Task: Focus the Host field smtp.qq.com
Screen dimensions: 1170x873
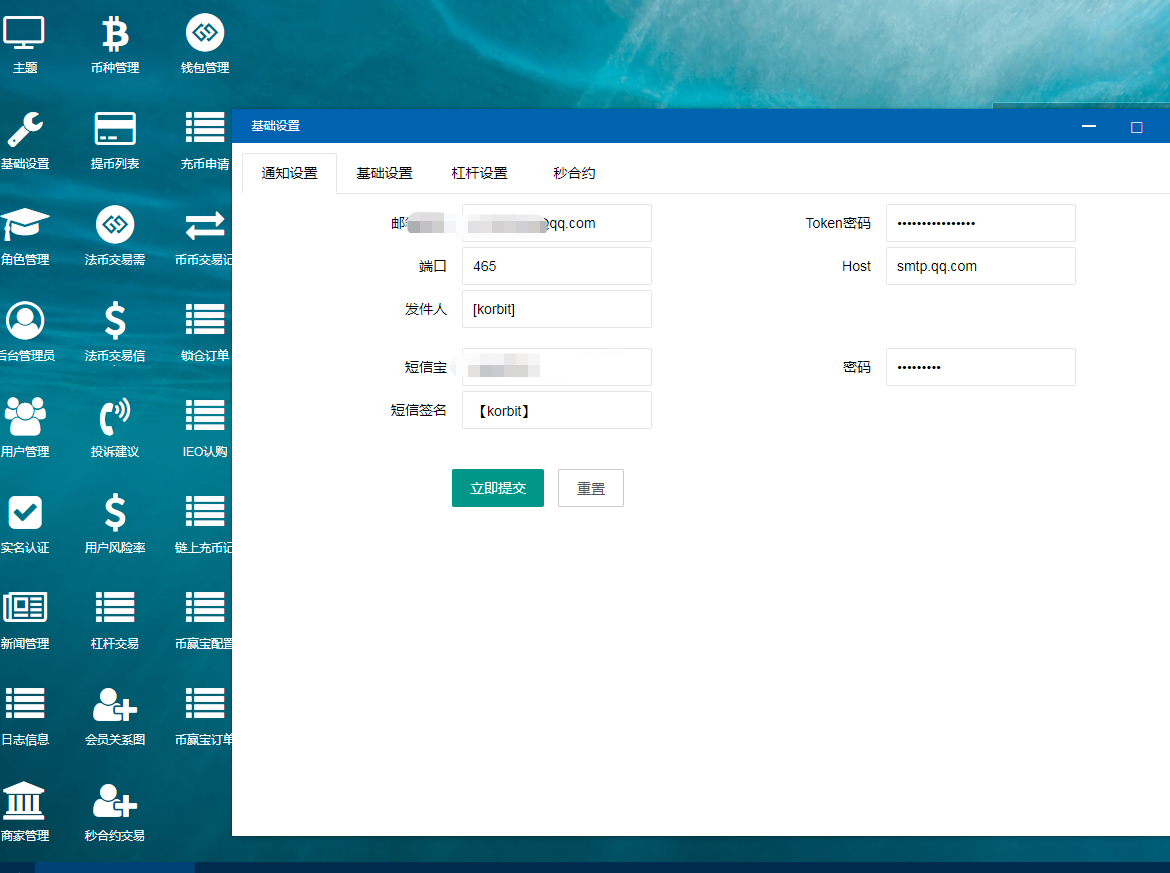Action: pyautogui.click(x=980, y=266)
